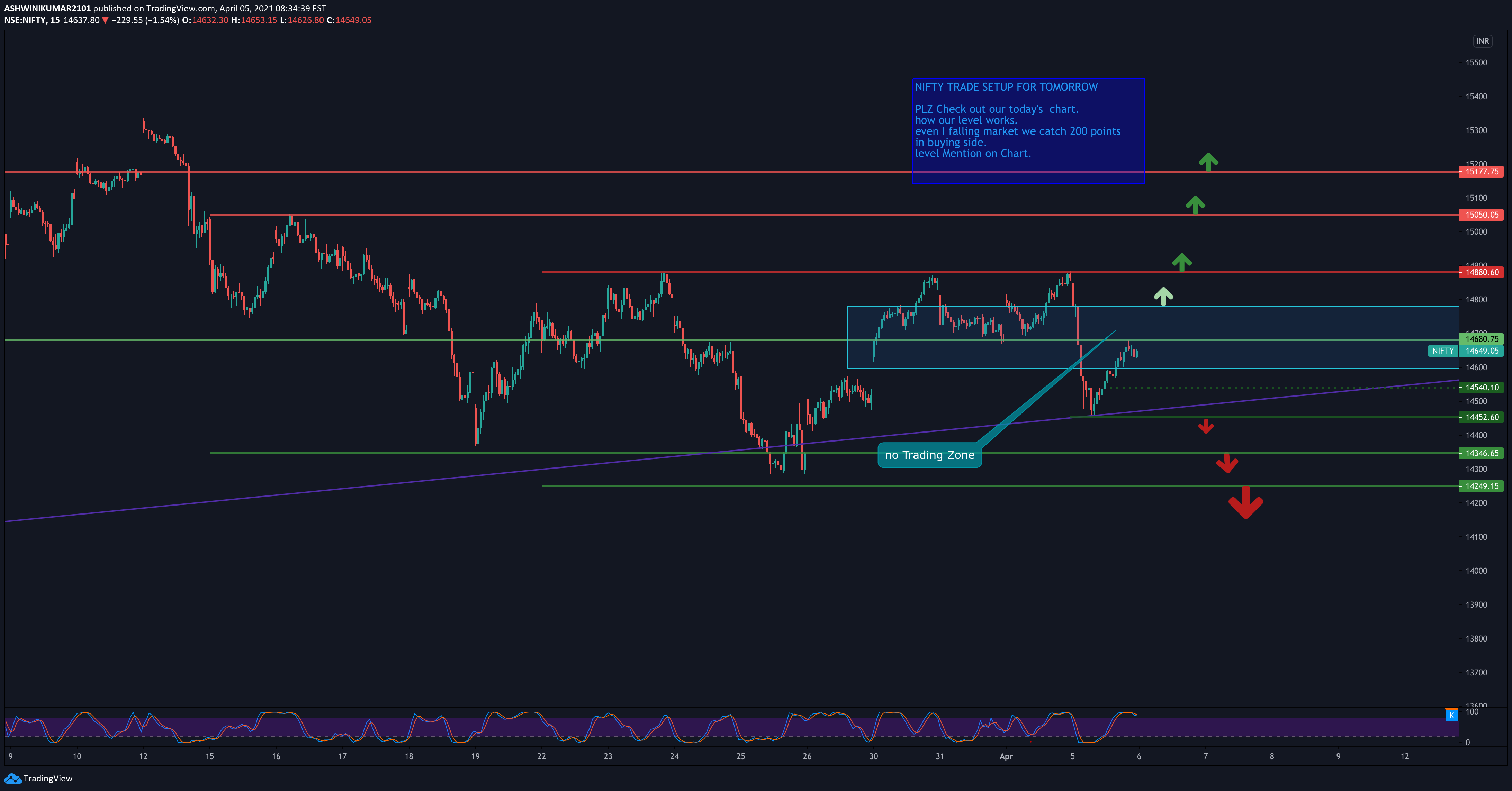The height and width of the screenshot is (791, 1512).
Task: Select the 'no Trading Zone' callout label
Action: coord(929,455)
